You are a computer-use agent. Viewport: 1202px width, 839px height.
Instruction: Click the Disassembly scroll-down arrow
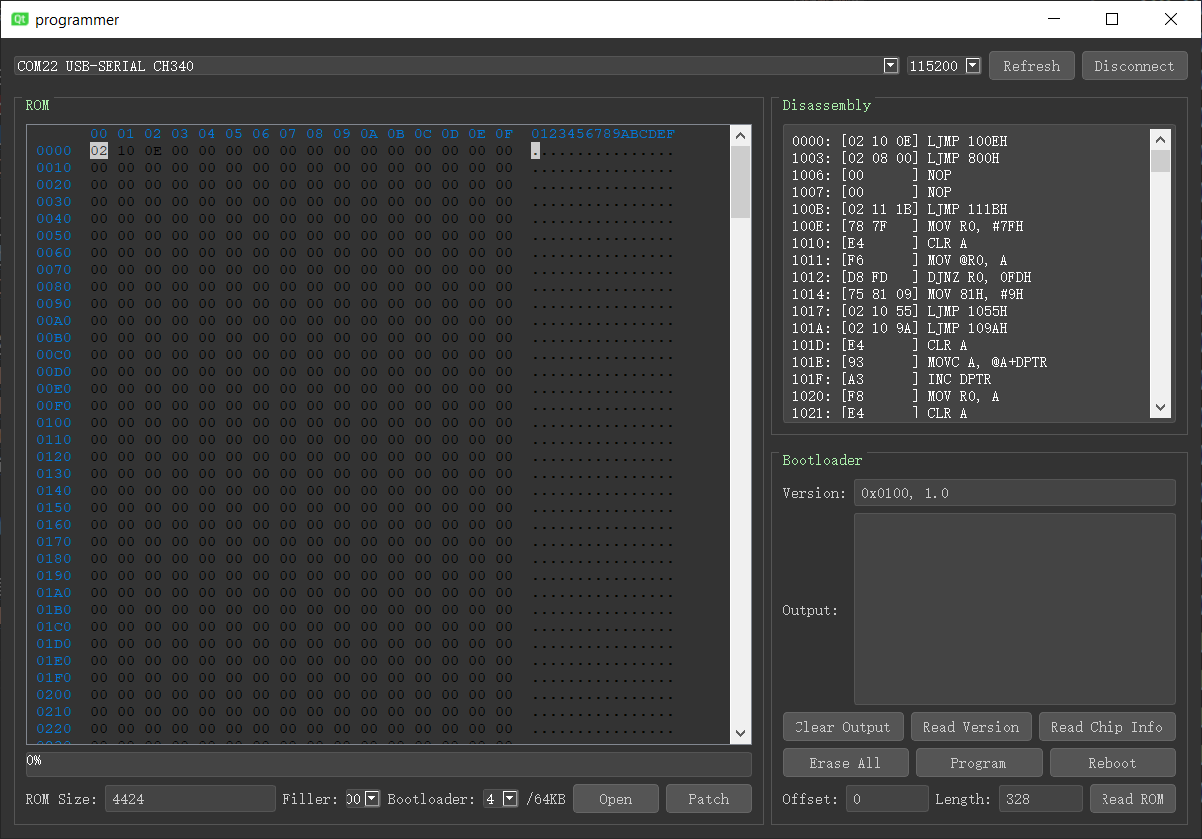1160,407
